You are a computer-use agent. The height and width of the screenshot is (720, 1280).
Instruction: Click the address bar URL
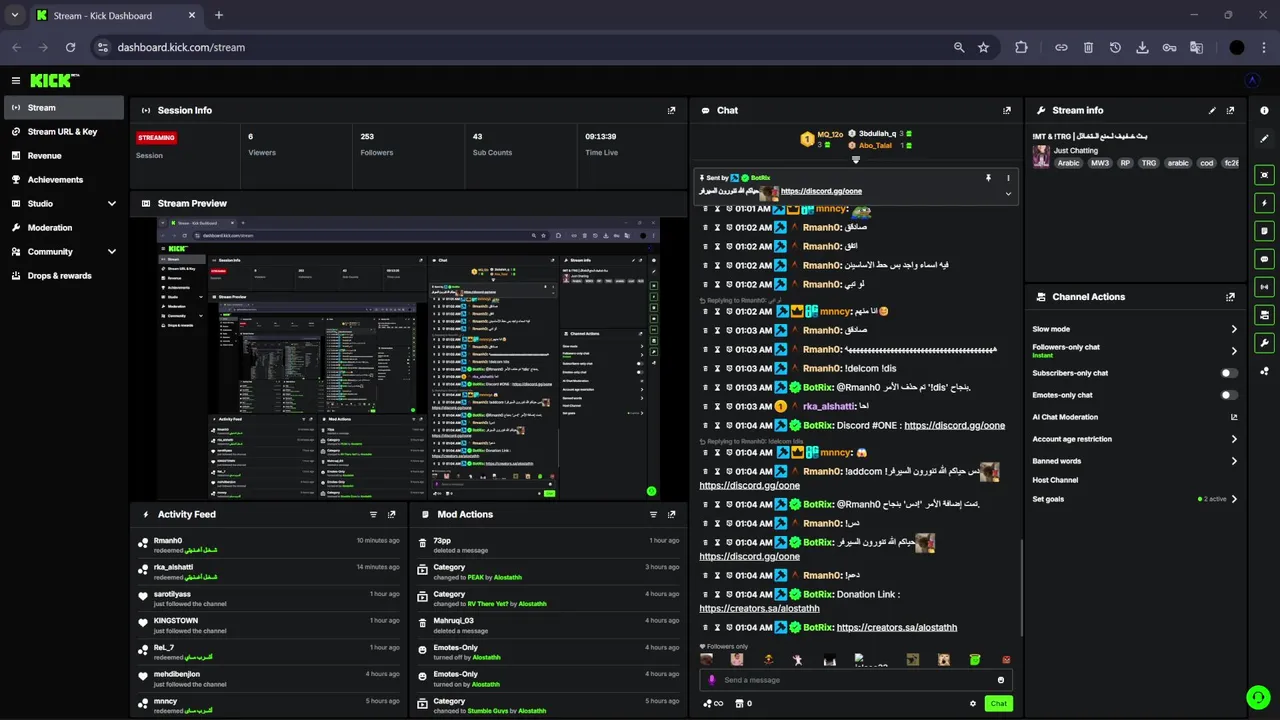pyautogui.click(x=181, y=47)
